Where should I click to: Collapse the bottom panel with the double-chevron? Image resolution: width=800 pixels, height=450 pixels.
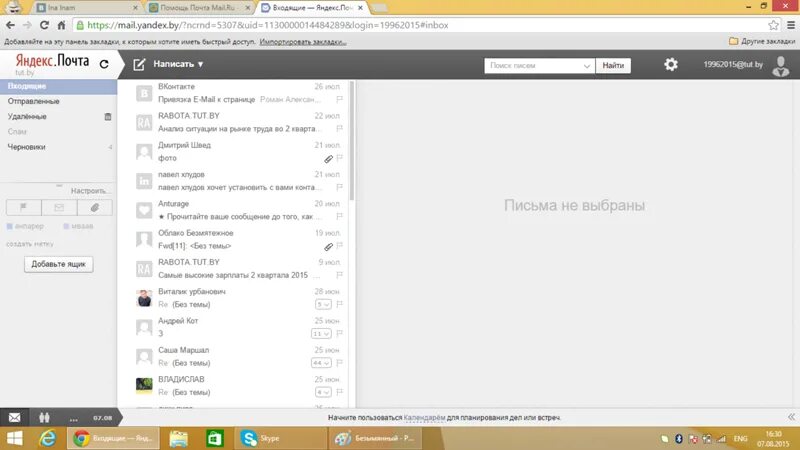click(791, 417)
